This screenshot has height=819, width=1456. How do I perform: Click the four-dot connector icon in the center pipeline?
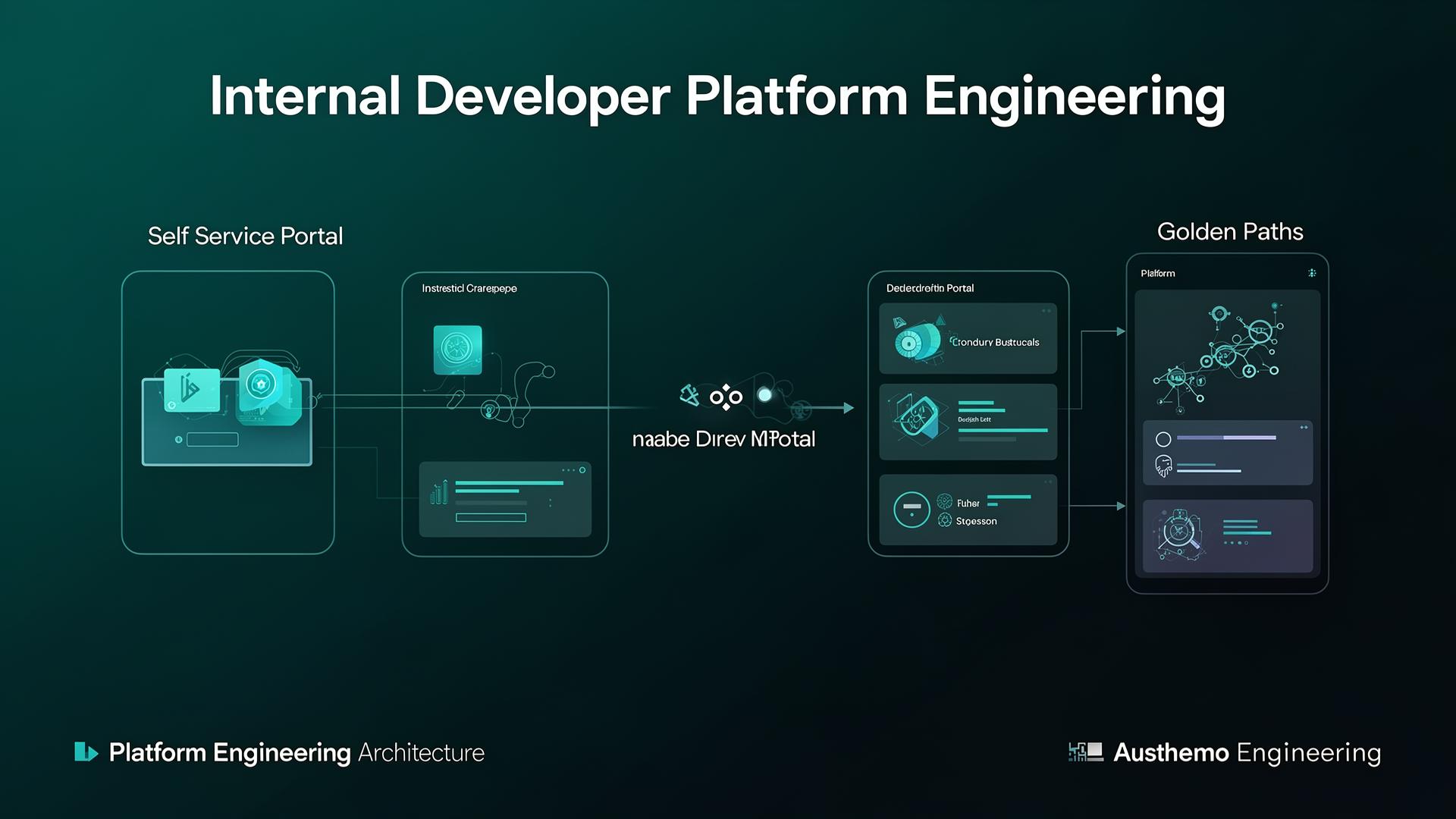(x=726, y=397)
